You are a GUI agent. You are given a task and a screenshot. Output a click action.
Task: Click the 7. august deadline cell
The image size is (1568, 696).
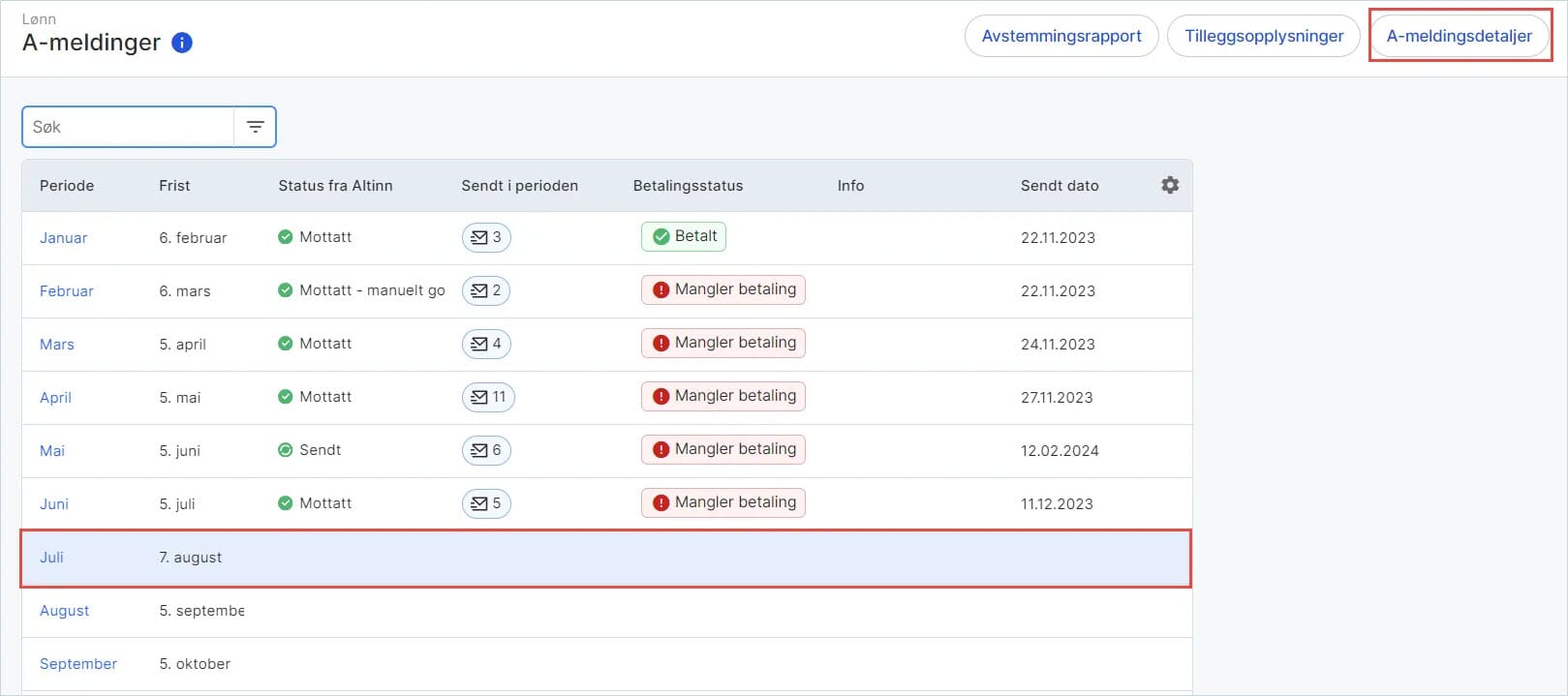click(x=191, y=558)
